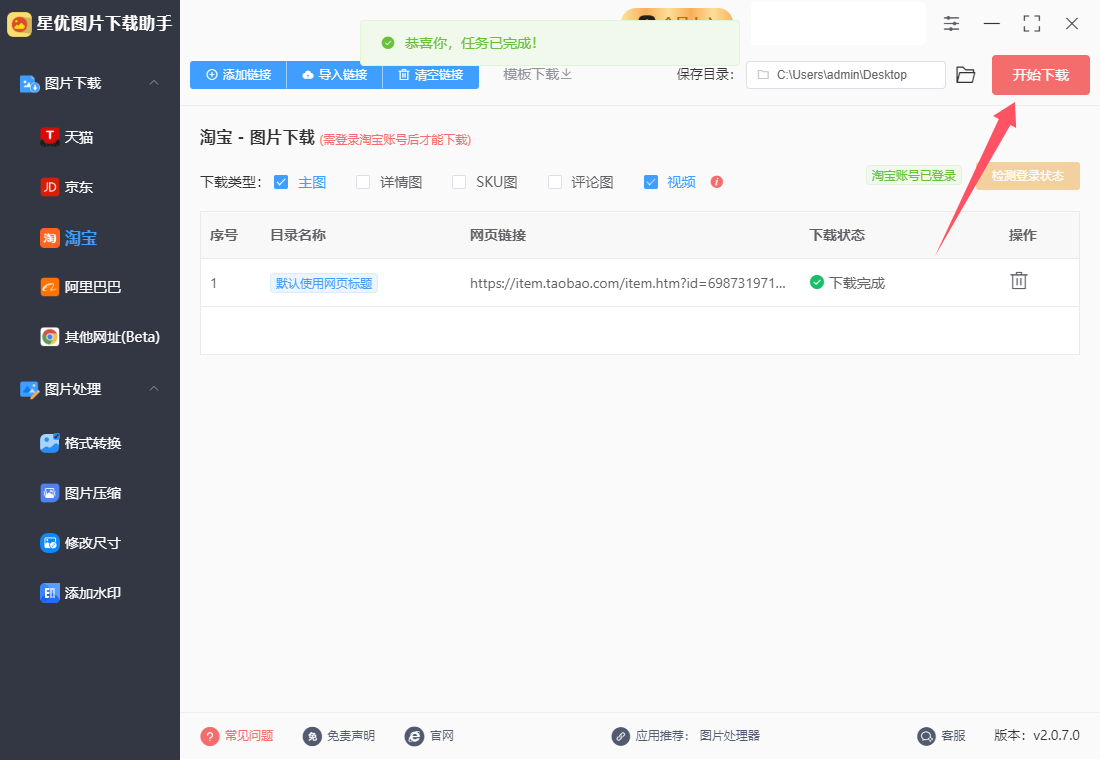This screenshot has width=1100, height=760.
Task: Click the 图片压缩 icon
Action: (50, 493)
